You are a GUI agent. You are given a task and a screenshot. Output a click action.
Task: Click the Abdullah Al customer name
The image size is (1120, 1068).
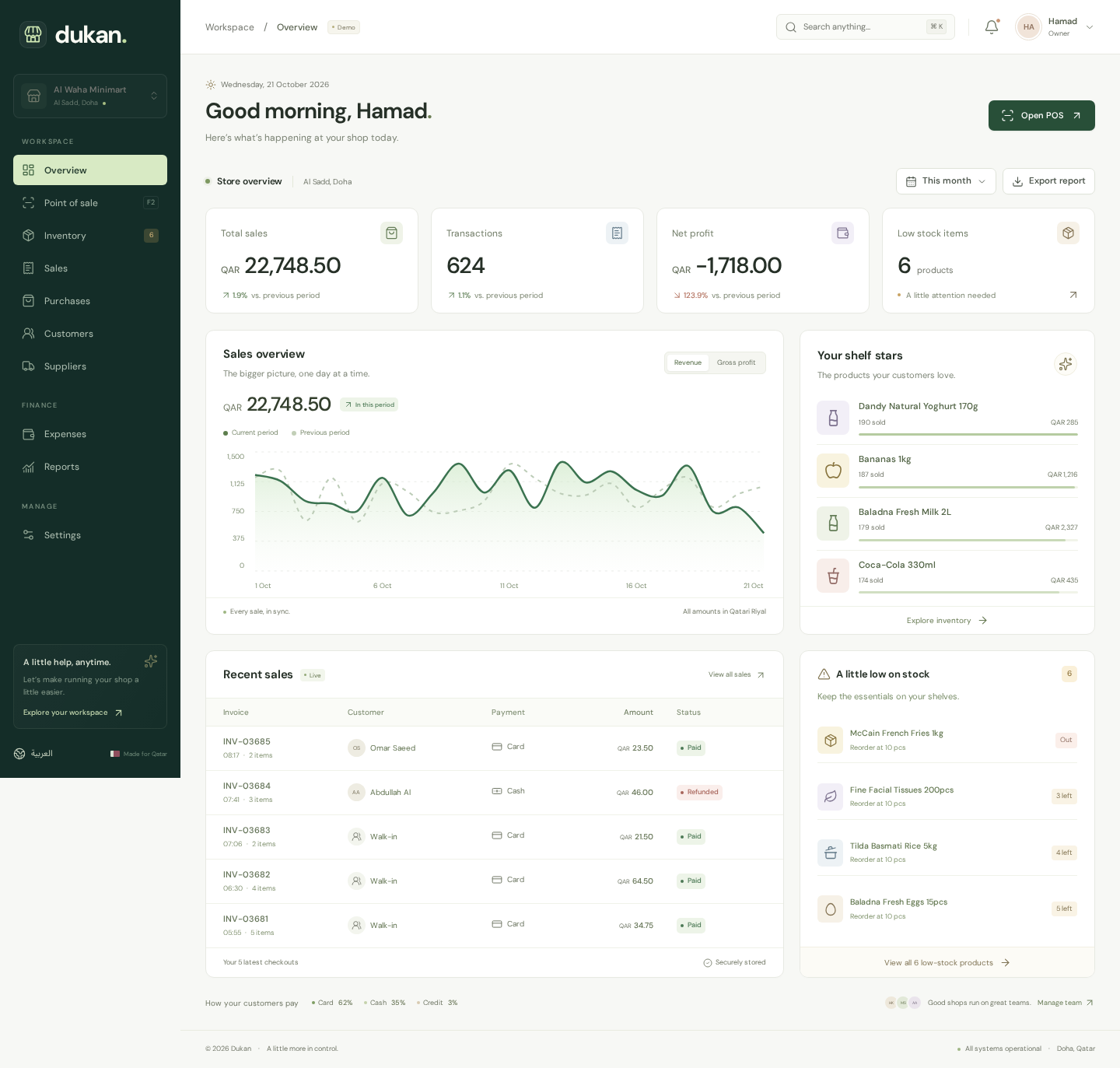point(390,793)
